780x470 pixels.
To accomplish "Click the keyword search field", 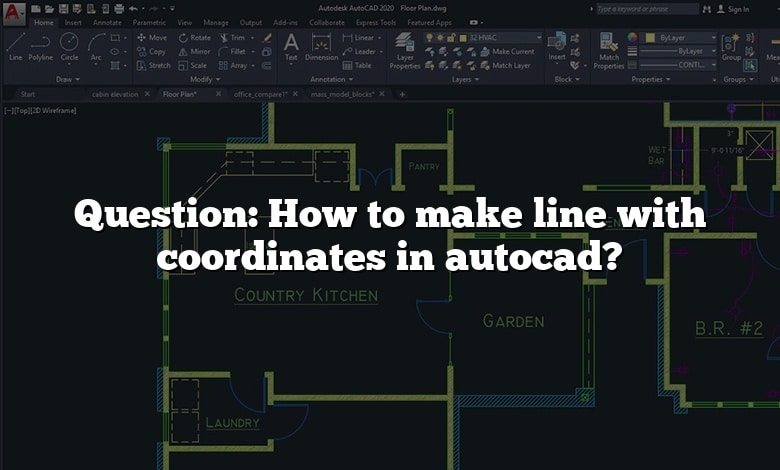I will [647, 9].
